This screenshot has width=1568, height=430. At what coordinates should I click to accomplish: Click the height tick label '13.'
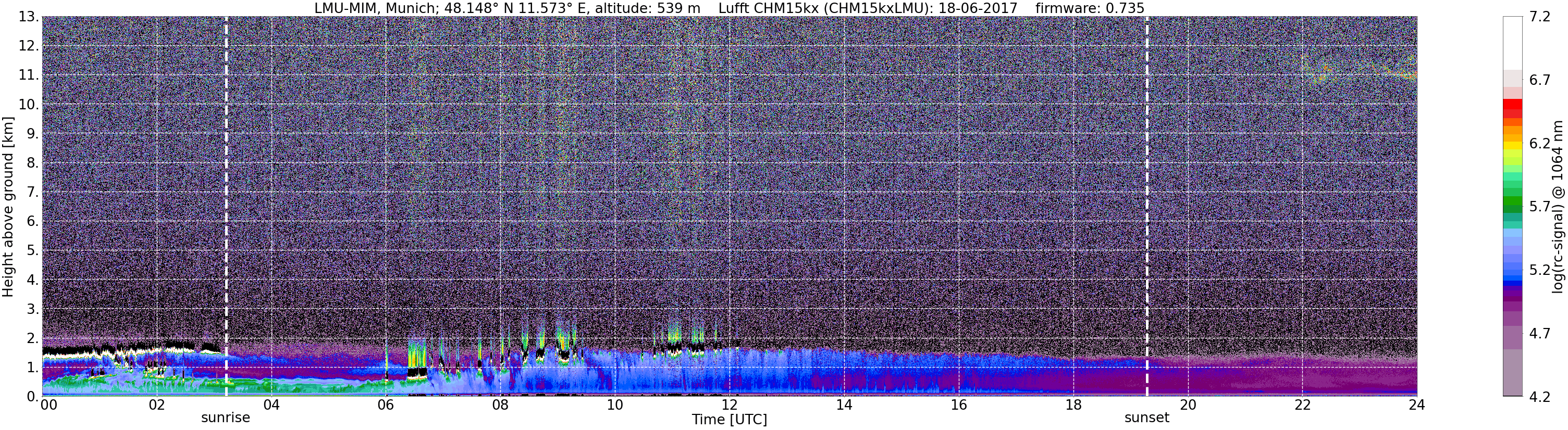pyautogui.click(x=29, y=17)
